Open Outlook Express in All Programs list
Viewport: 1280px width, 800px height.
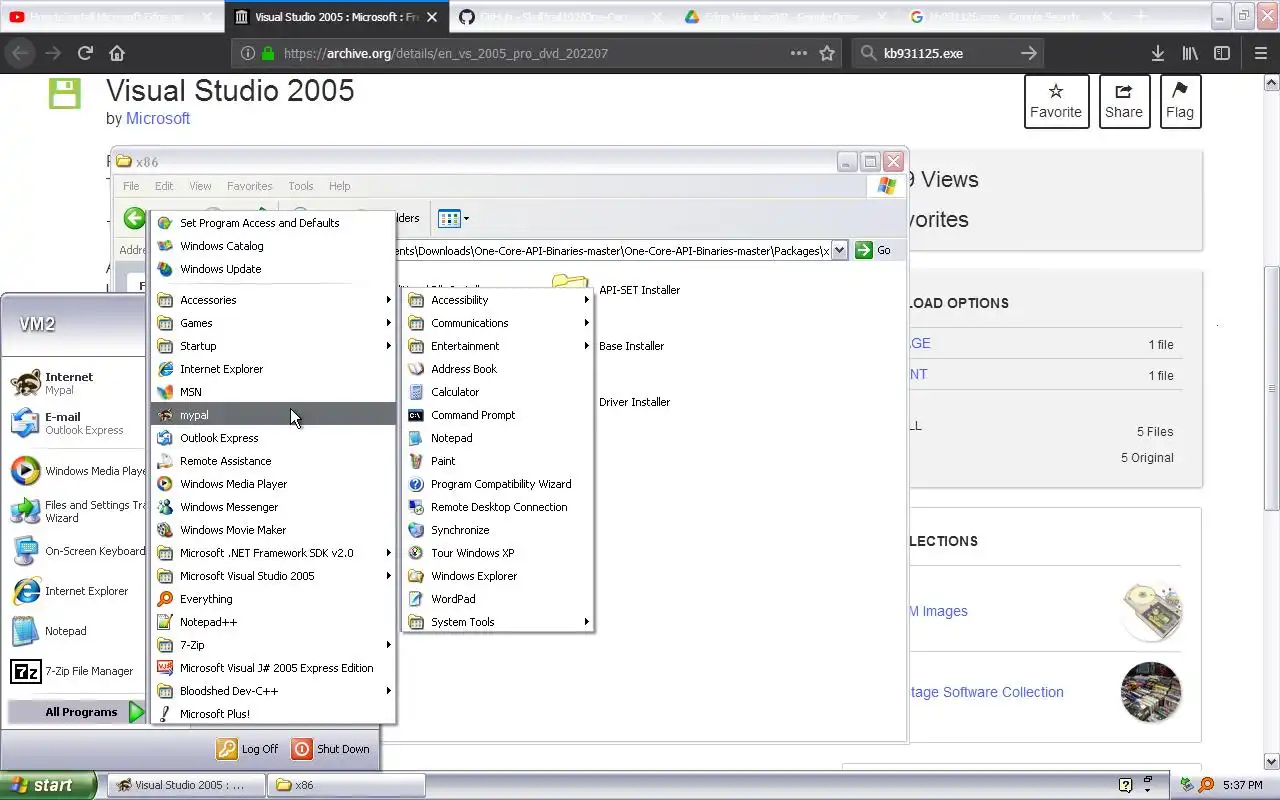[x=273, y=438]
